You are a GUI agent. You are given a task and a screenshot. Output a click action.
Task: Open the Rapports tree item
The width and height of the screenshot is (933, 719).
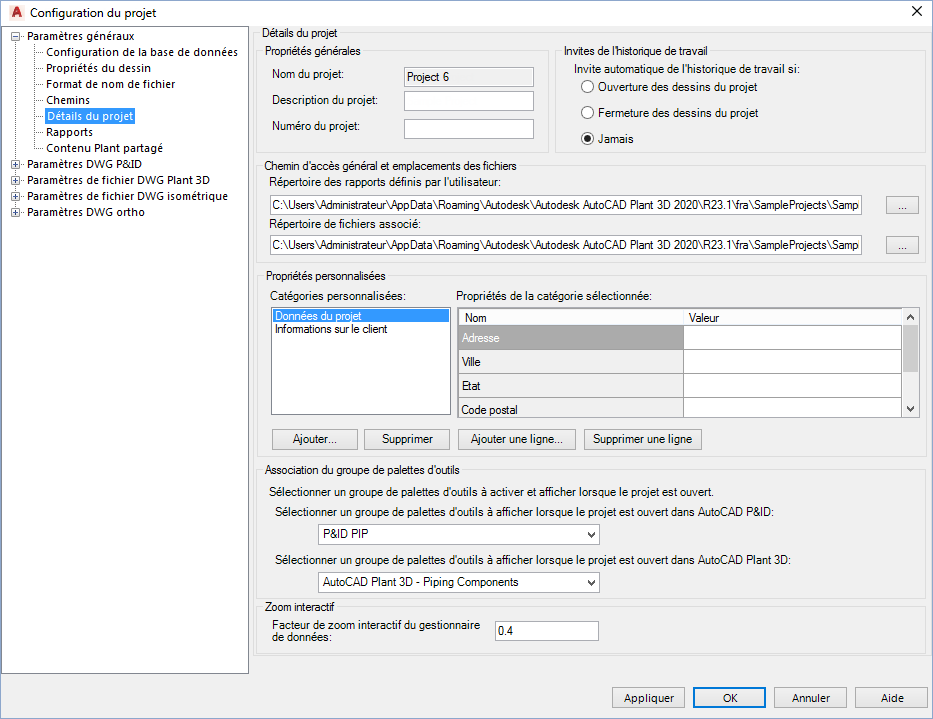pyautogui.click(x=69, y=132)
